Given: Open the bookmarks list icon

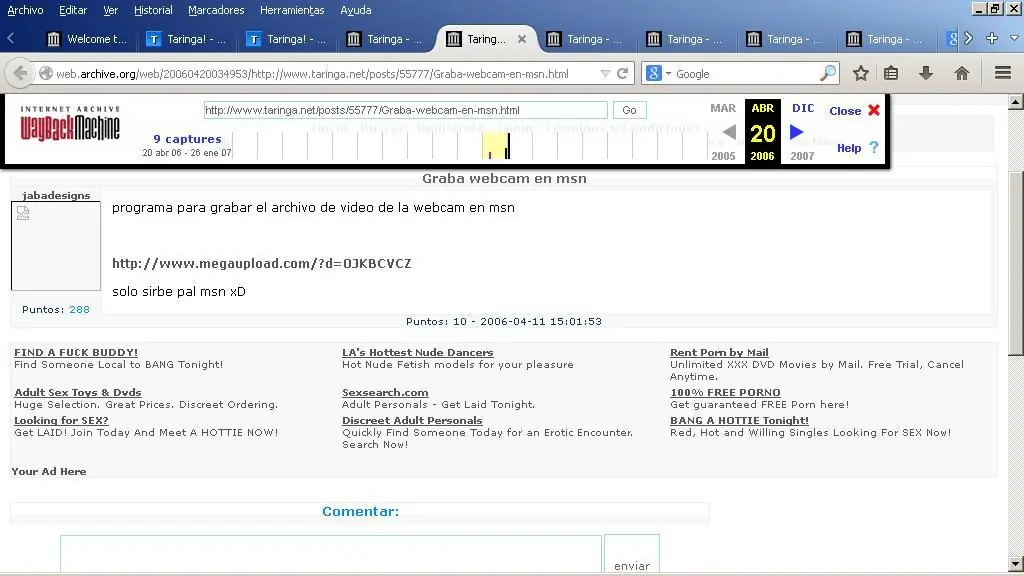Looking at the screenshot, I should click(891, 73).
